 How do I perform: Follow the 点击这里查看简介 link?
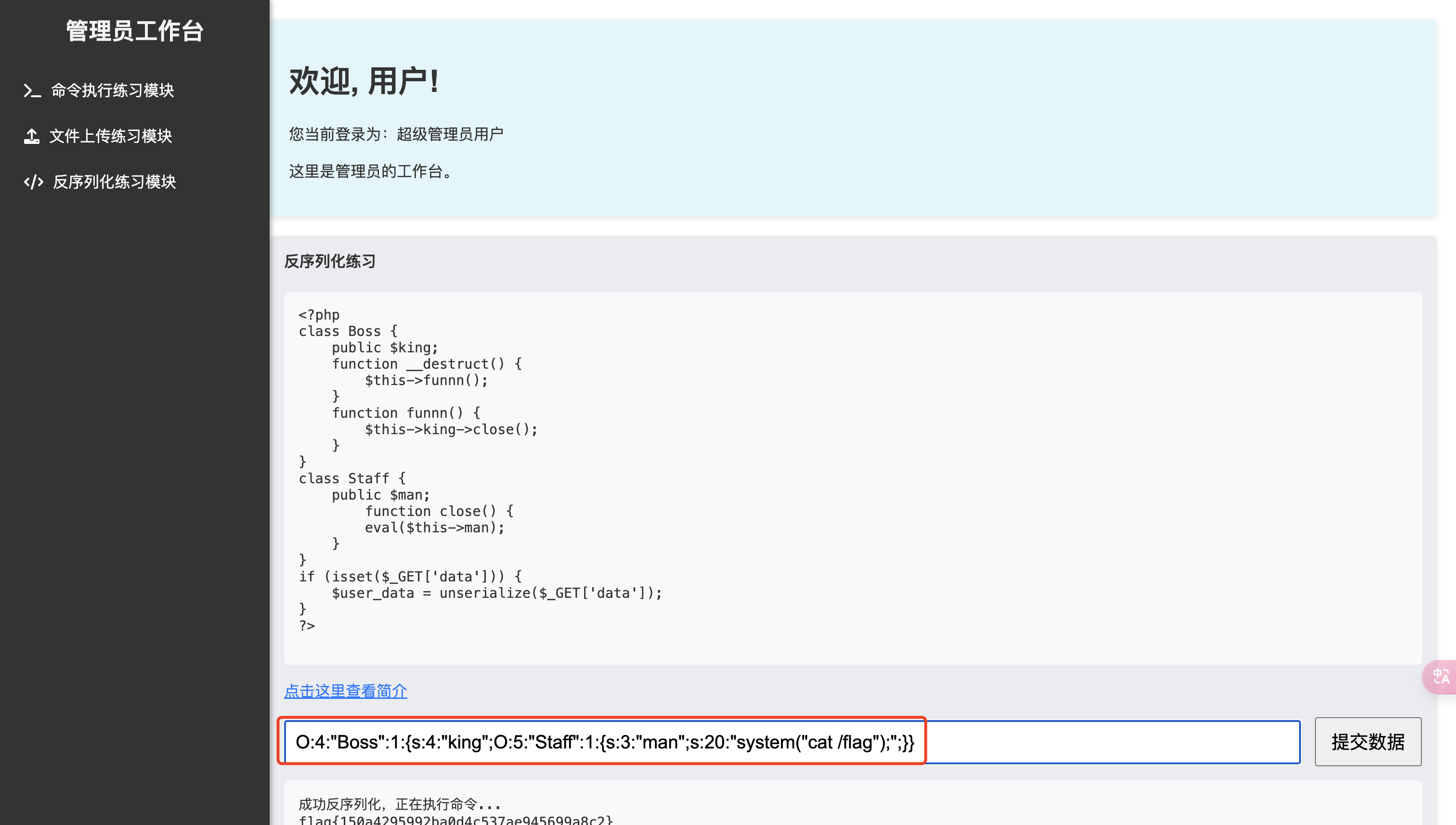pyautogui.click(x=345, y=691)
